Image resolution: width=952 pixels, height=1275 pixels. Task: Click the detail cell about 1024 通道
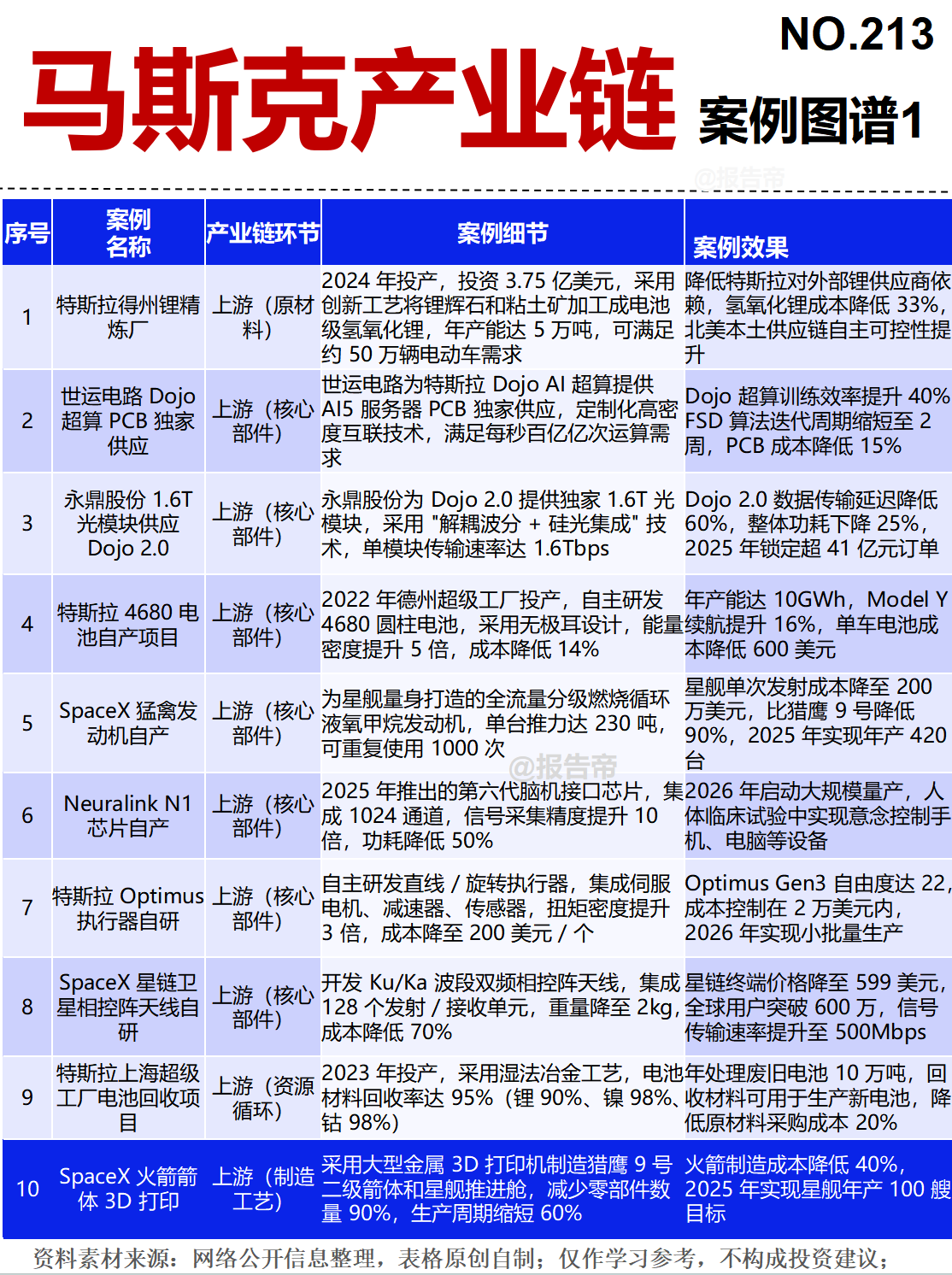tap(502, 815)
